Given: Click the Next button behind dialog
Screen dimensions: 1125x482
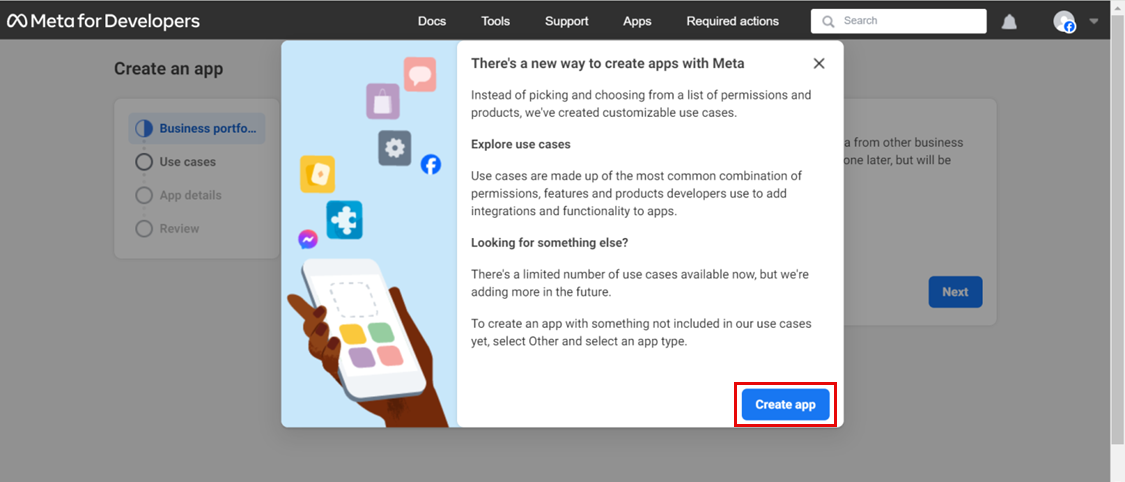Looking at the screenshot, I should 955,292.
